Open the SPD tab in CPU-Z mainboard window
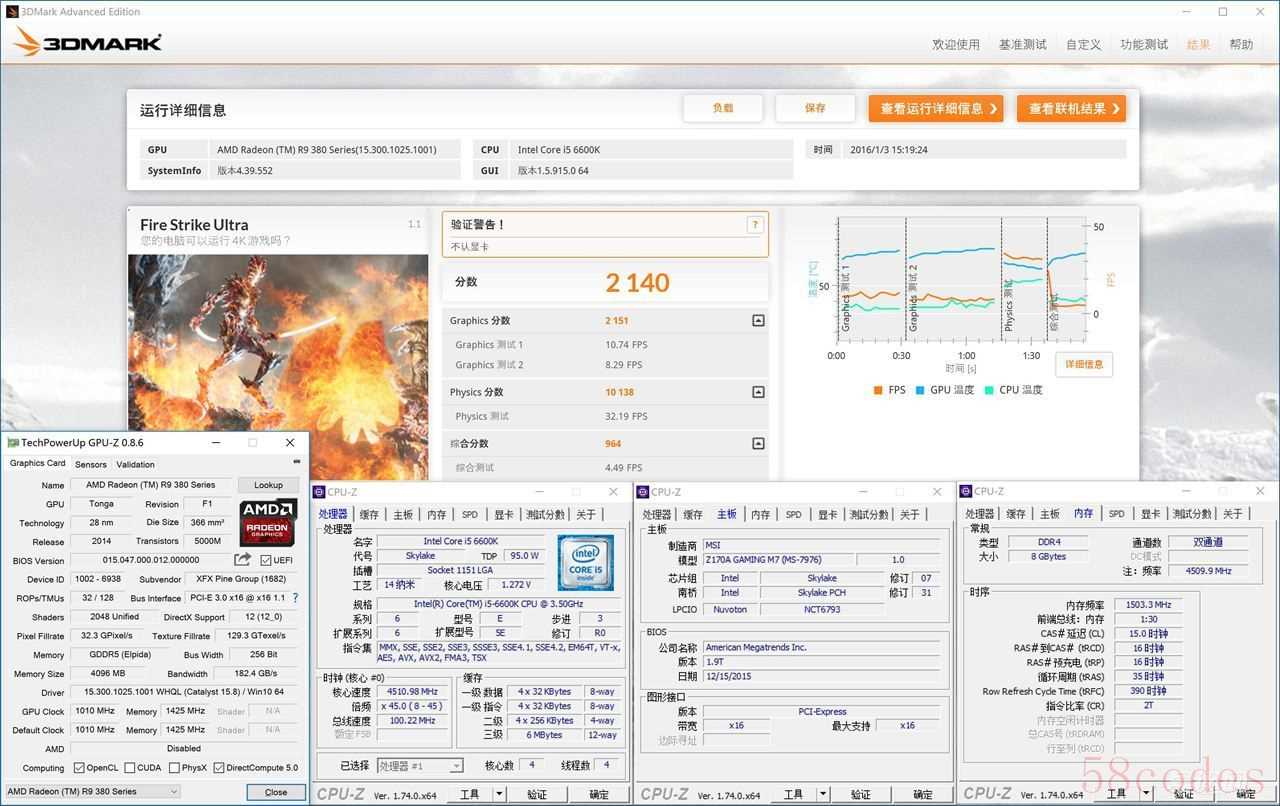The image size is (1280, 806). (x=793, y=514)
